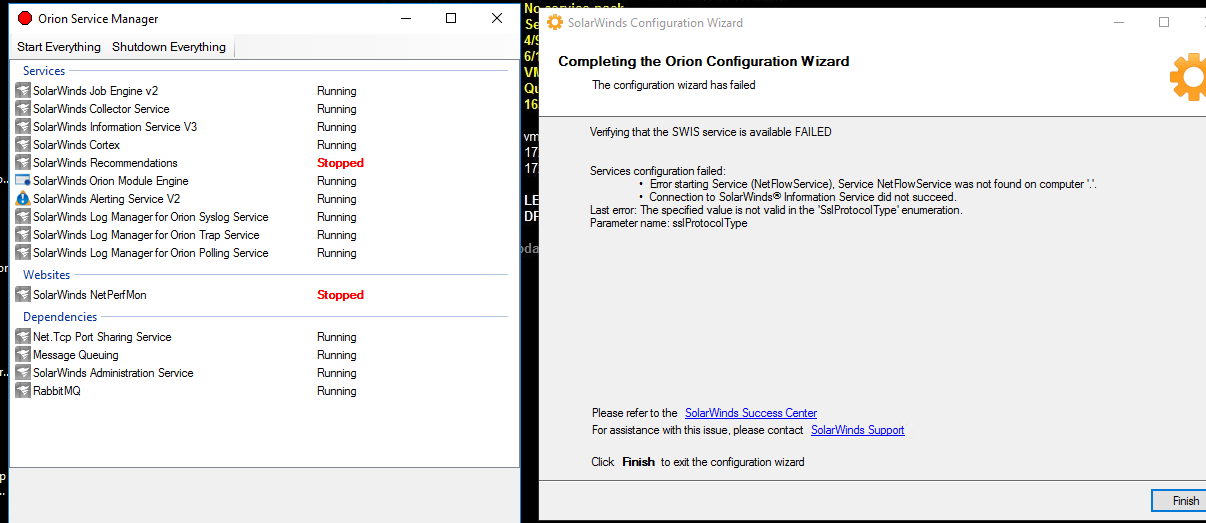Maximize the Orion Service Manager window
This screenshot has height=523, width=1206.
[x=451, y=18]
